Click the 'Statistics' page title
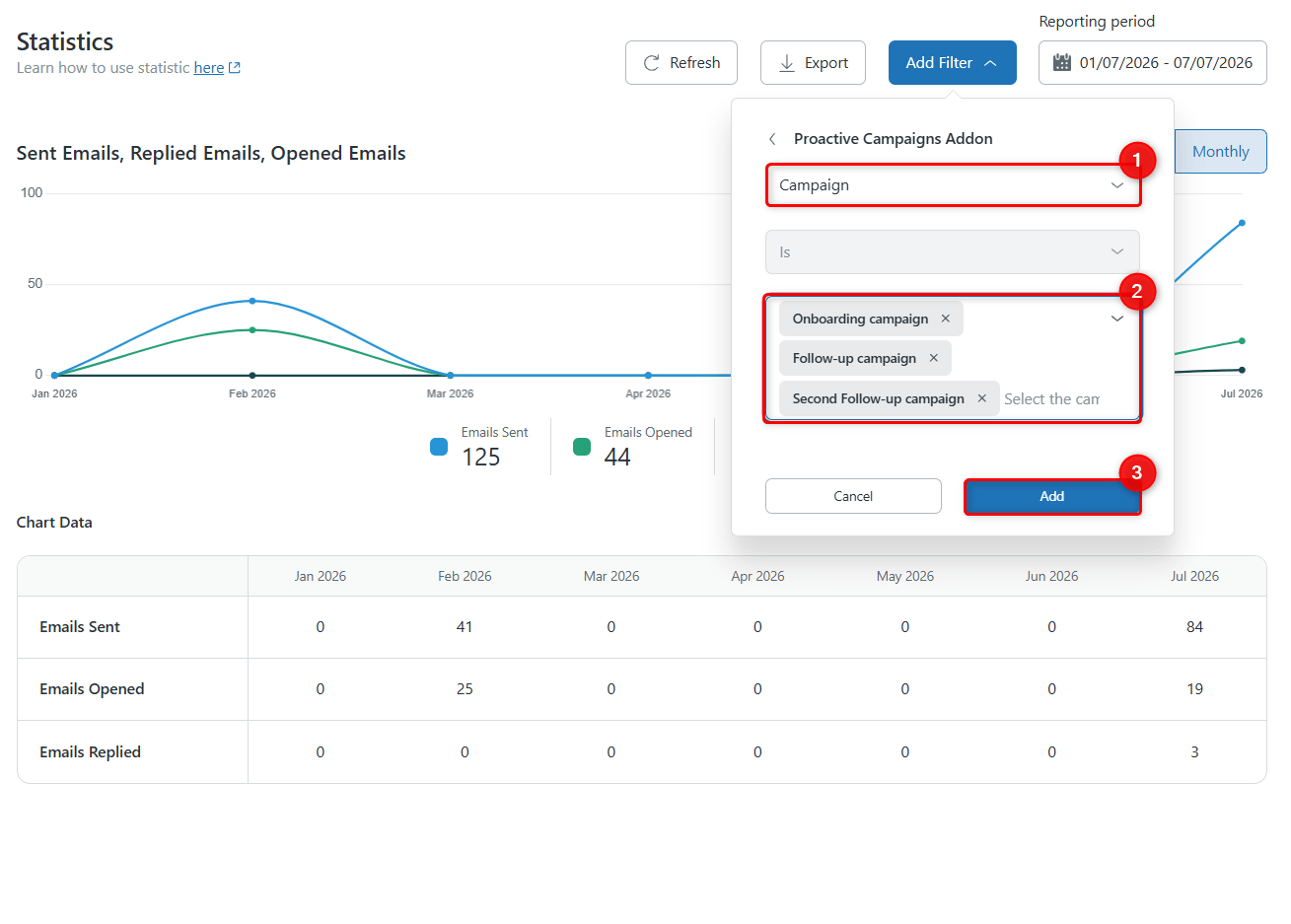The height and width of the screenshot is (924, 1291). click(x=65, y=41)
